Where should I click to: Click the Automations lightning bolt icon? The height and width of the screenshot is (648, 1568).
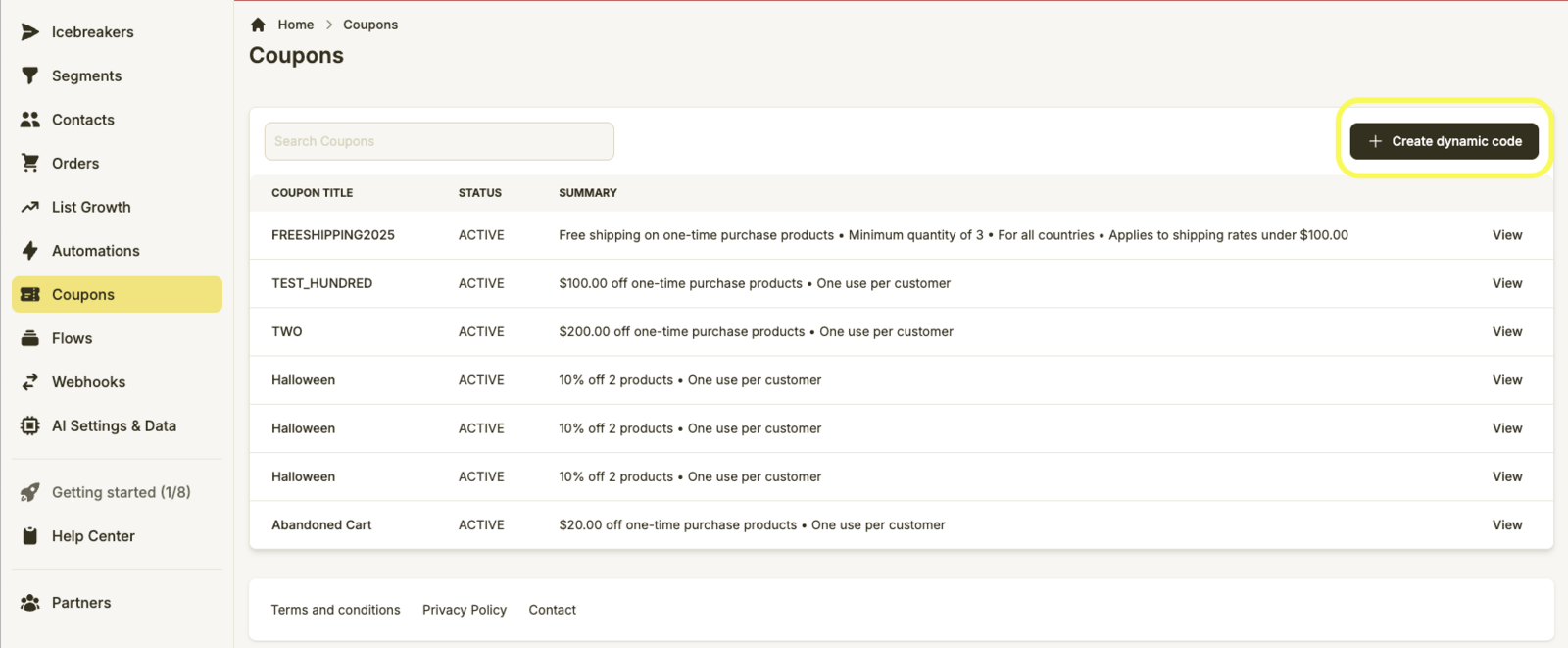pos(30,251)
